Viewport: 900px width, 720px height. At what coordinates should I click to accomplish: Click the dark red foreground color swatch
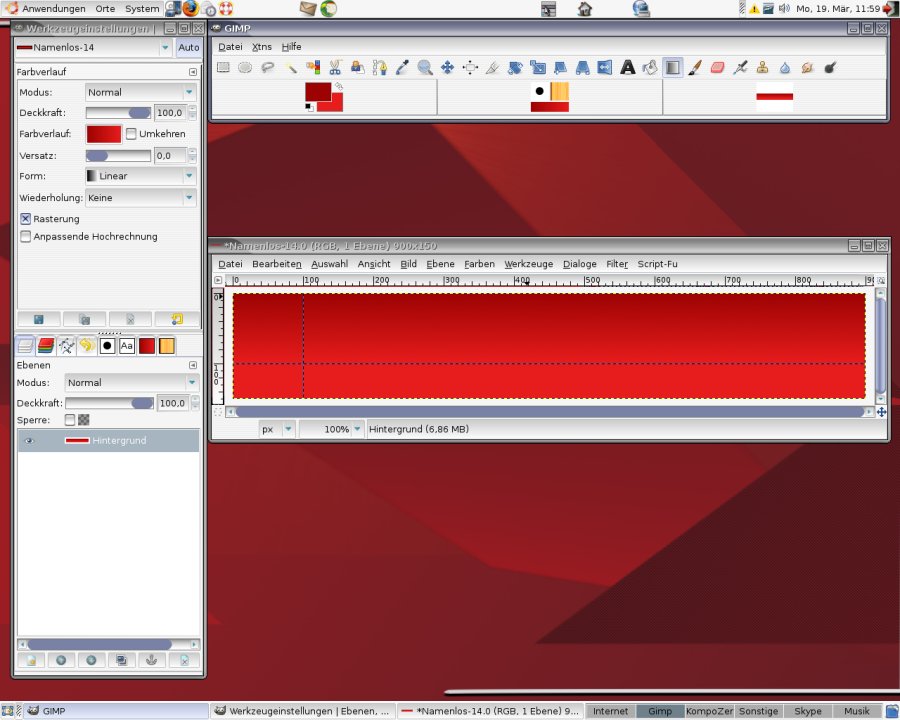(317, 92)
